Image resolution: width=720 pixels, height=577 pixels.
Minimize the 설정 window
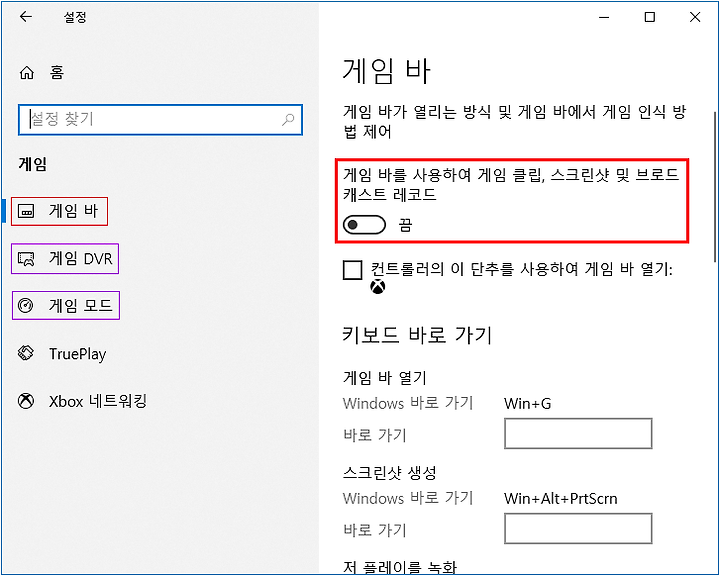pos(604,17)
